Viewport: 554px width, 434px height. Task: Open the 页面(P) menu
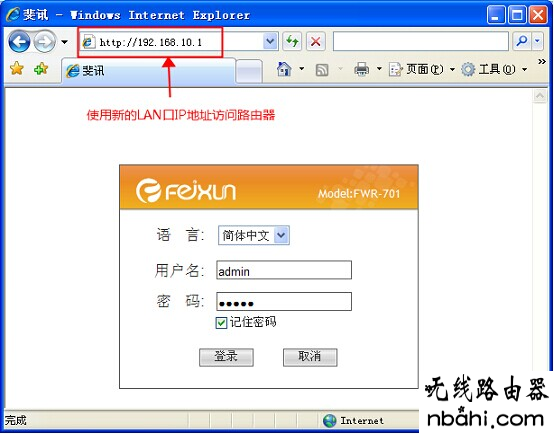coord(422,69)
